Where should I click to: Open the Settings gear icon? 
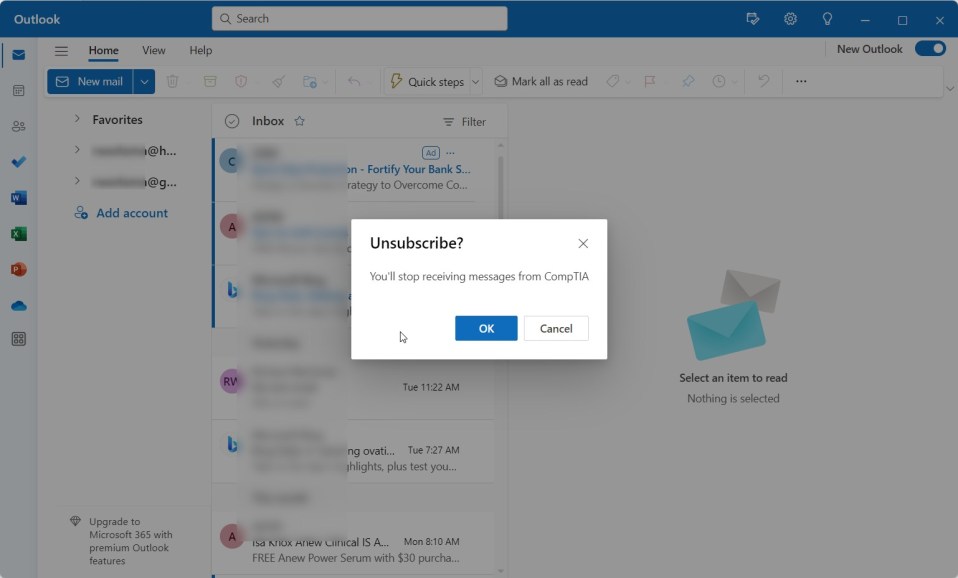(790, 19)
